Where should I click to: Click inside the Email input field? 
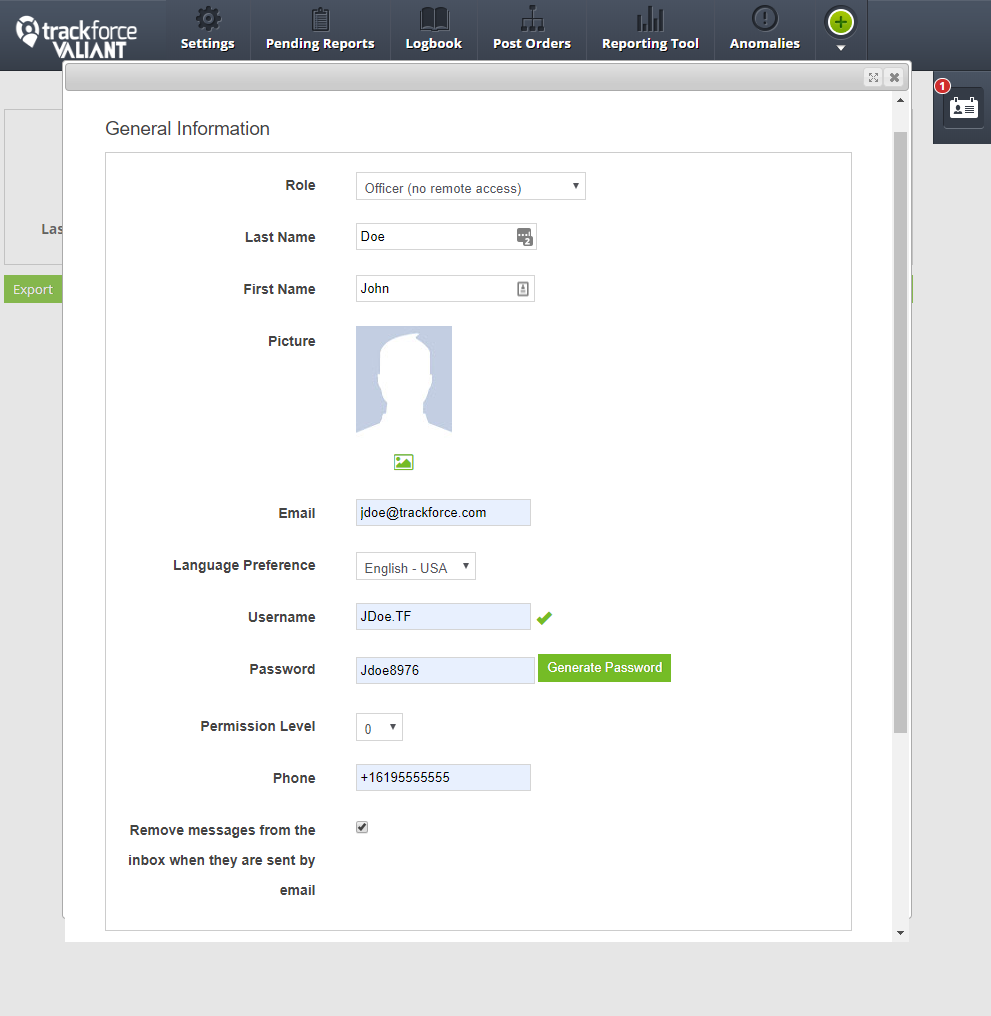pos(443,512)
